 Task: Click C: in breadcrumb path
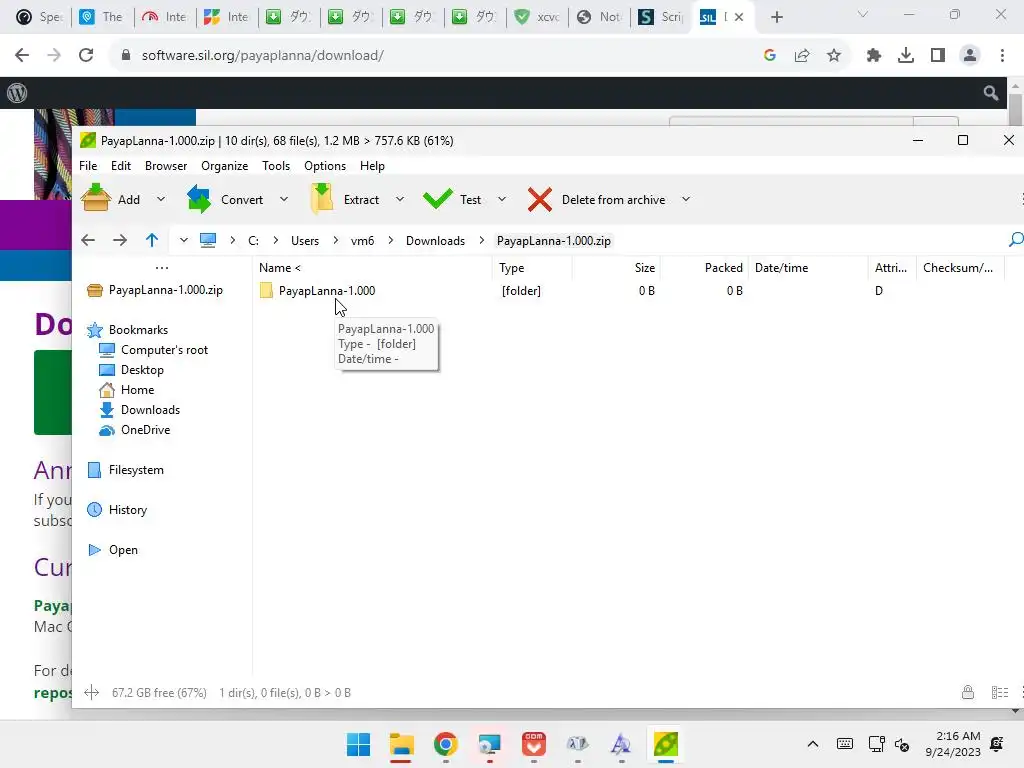pos(253,240)
